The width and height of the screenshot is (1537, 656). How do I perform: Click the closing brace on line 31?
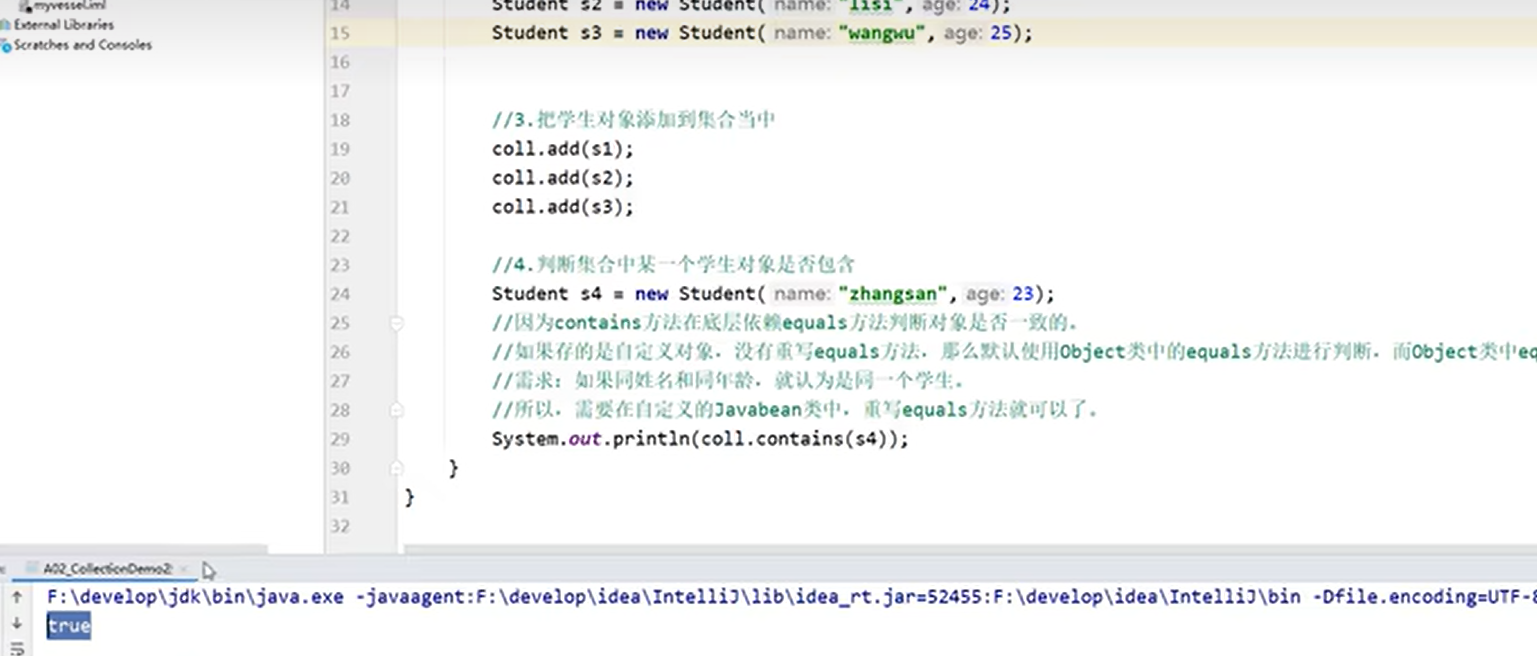coord(410,497)
